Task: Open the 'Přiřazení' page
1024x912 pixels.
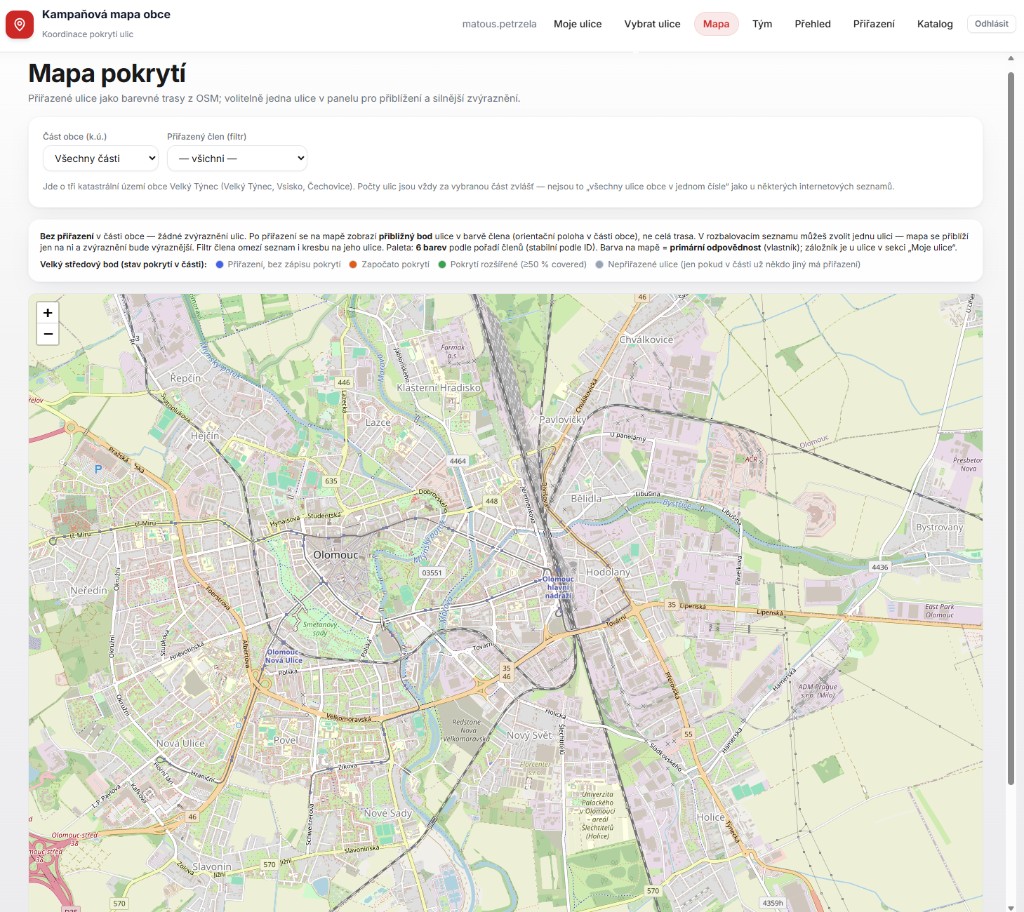Action: (x=873, y=24)
